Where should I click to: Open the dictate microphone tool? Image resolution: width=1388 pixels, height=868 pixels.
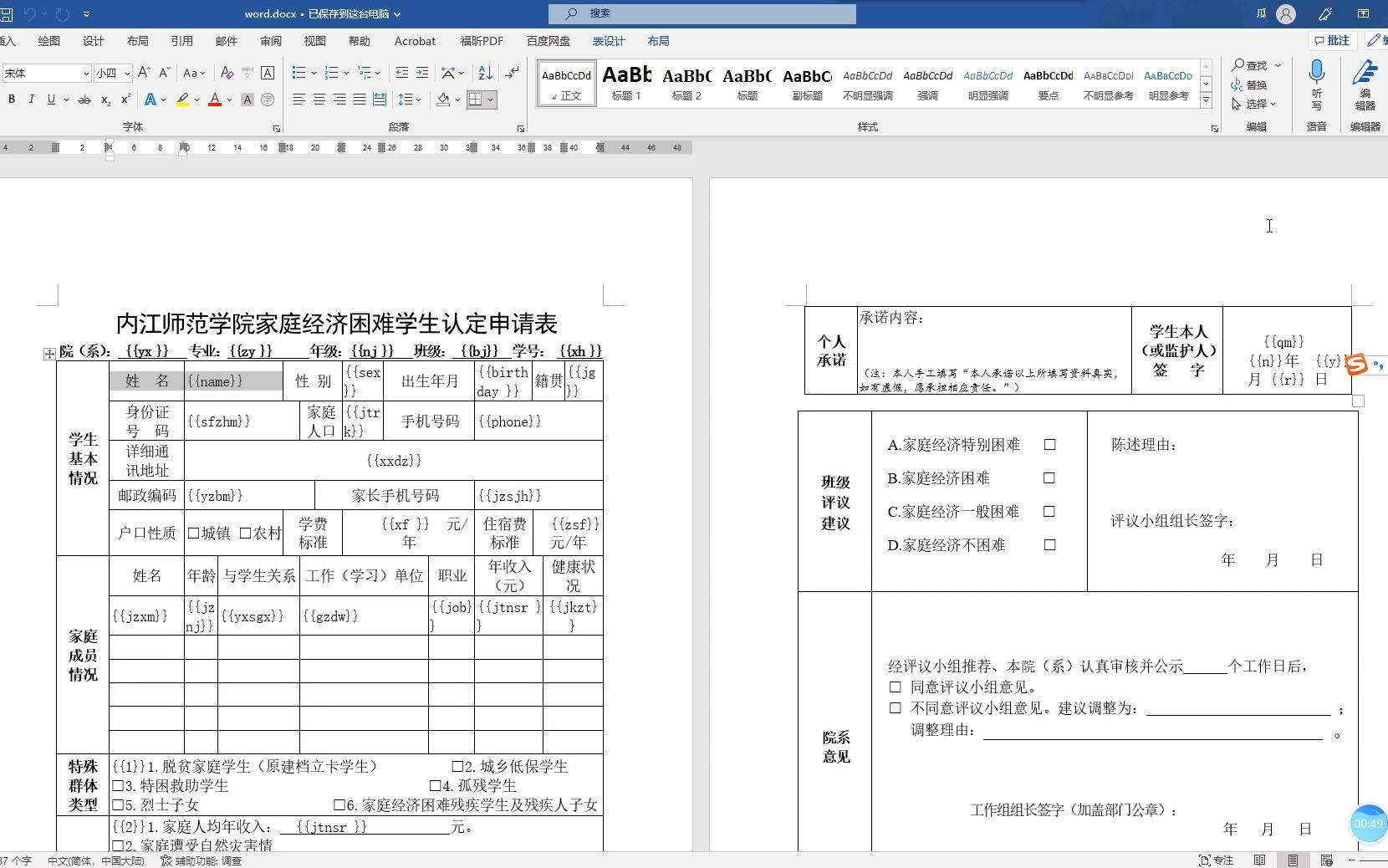tap(1317, 84)
